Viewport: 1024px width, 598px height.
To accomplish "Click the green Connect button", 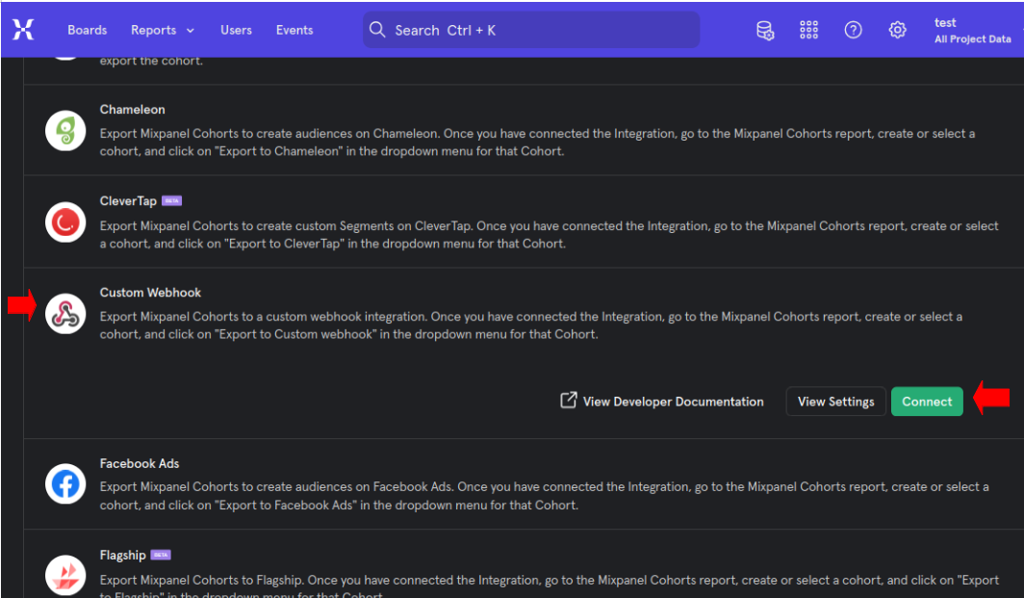I will pos(926,401).
